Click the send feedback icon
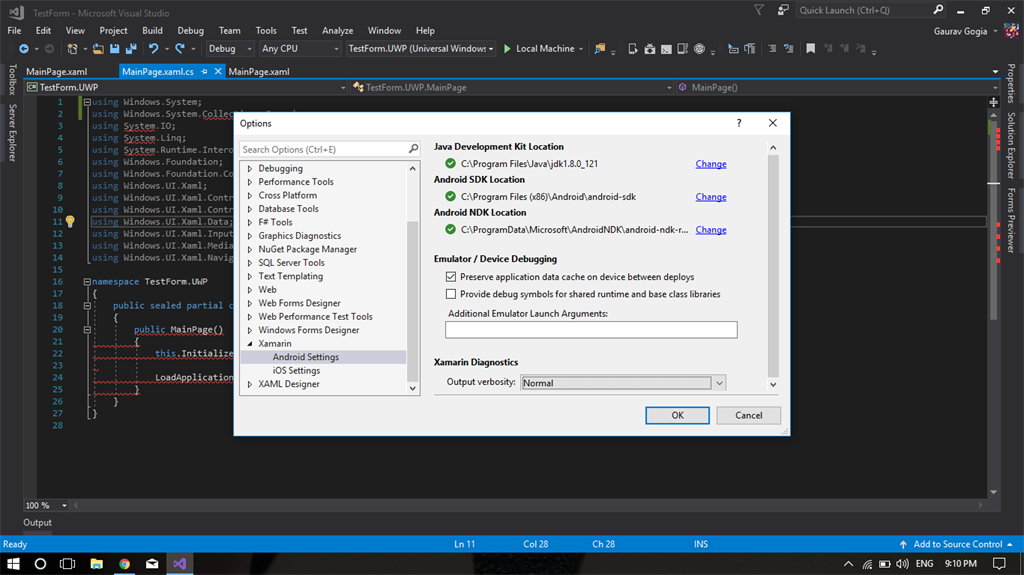1024x575 pixels. tap(783, 10)
